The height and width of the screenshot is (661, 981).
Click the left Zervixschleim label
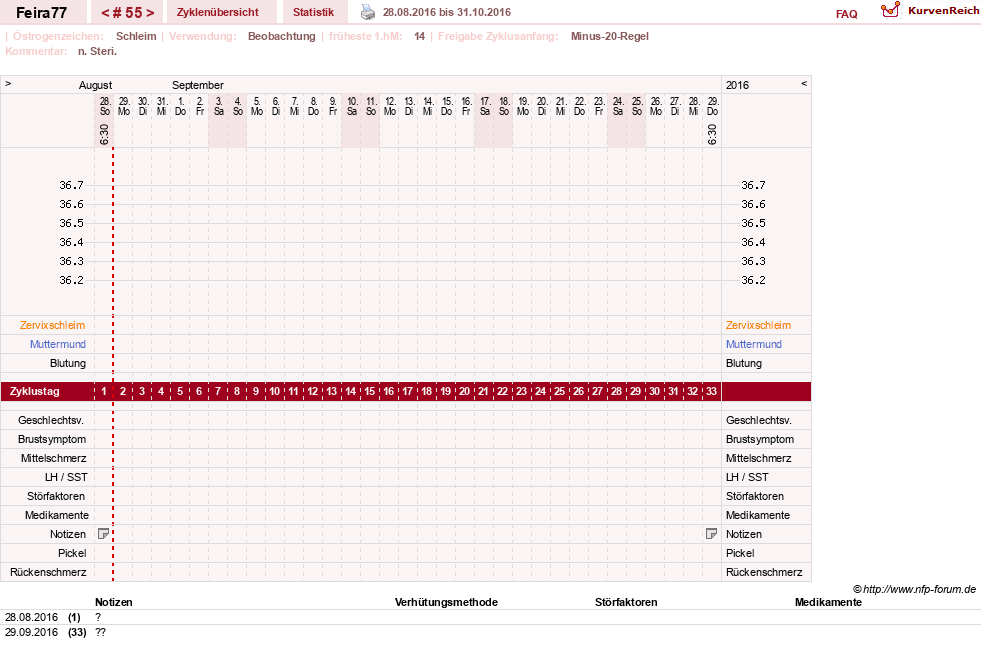click(53, 325)
